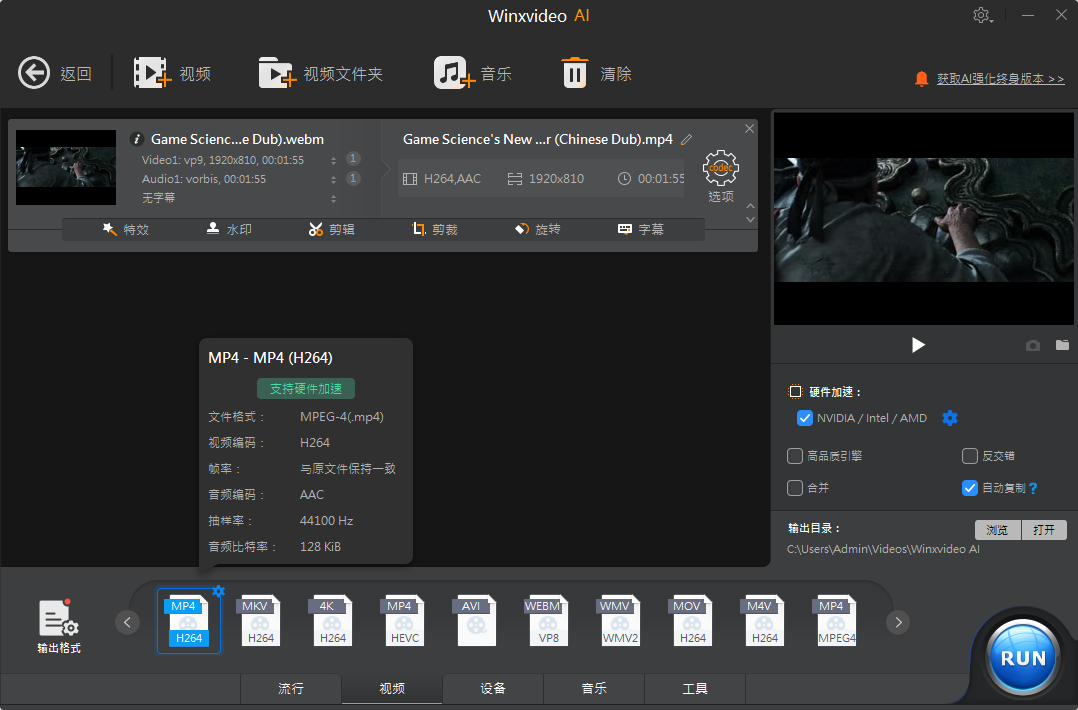The image size is (1078, 710).
Task: Switch to the 工具 tab
Action: (695, 689)
